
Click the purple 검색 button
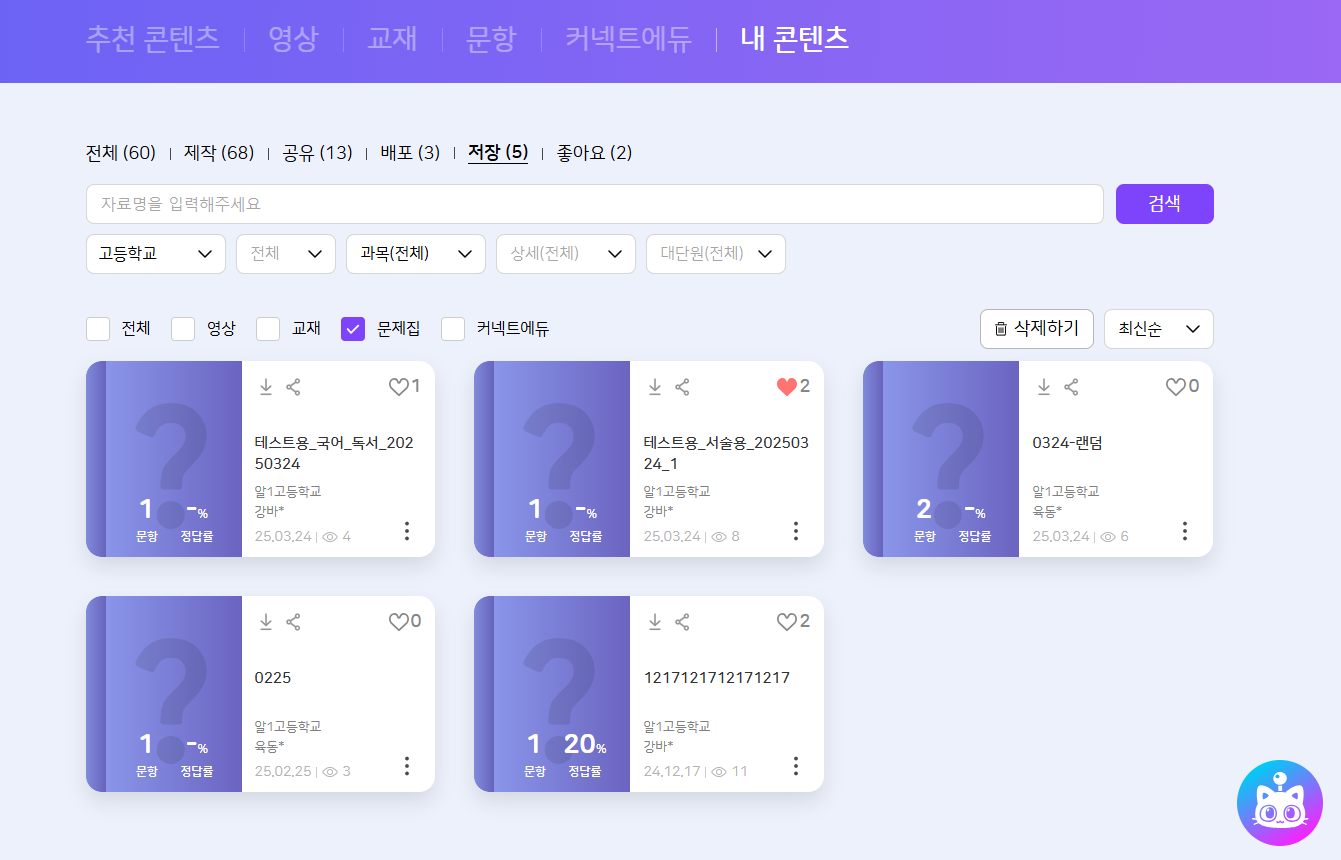pos(1164,204)
